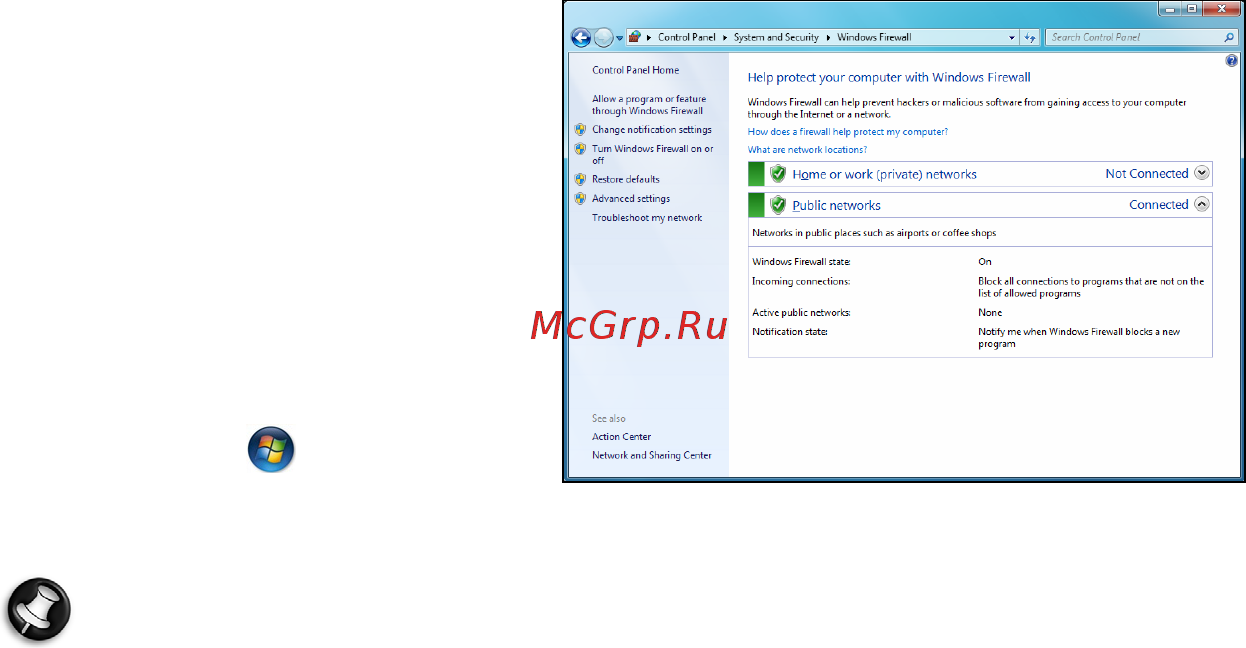
Task: Click the Restore defaults link
Action: pyautogui.click(x=626, y=179)
